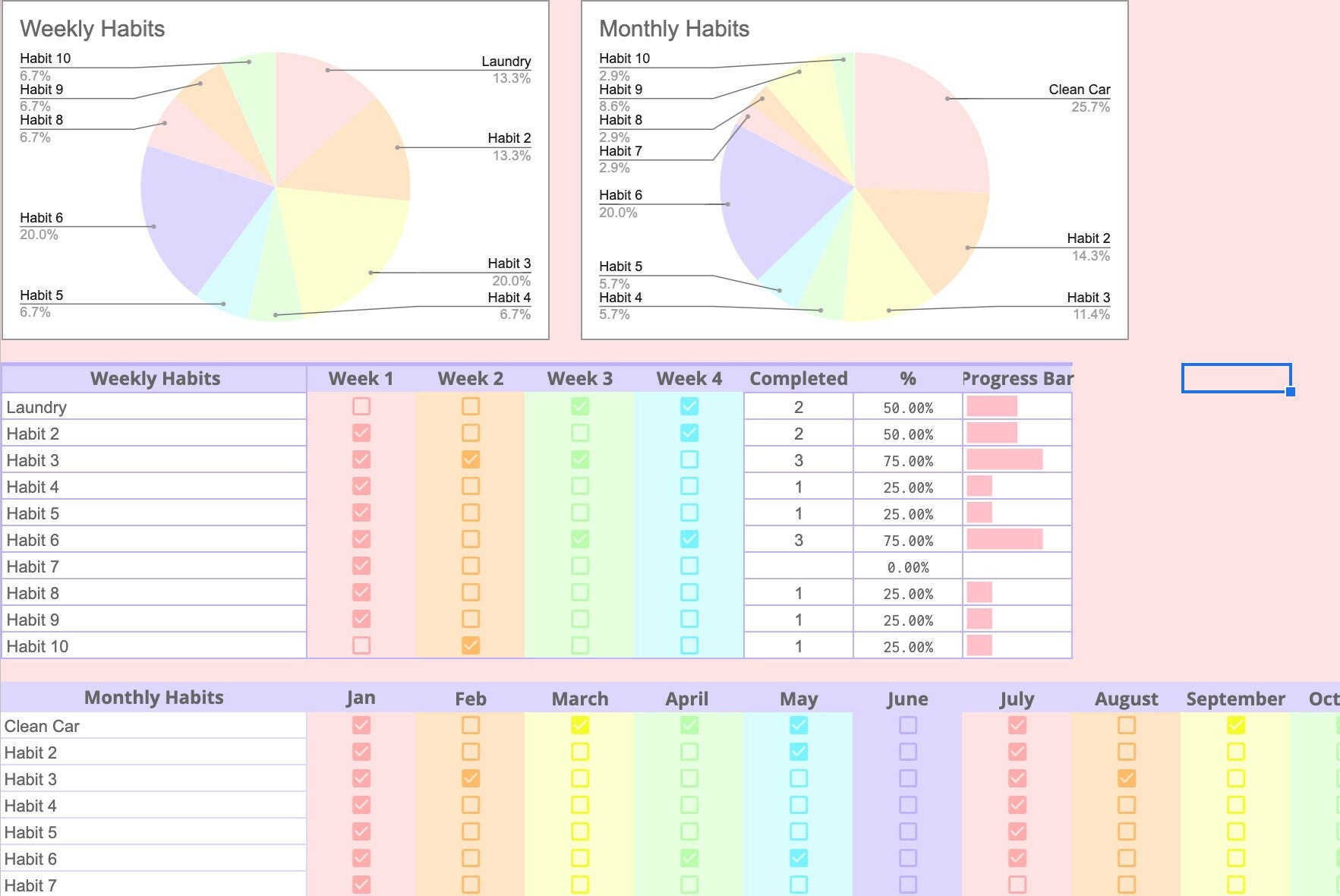The width and height of the screenshot is (1340, 896).
Task: Click Habit 3's 75.00% percentage cell
Action: (x=906, y=459)
